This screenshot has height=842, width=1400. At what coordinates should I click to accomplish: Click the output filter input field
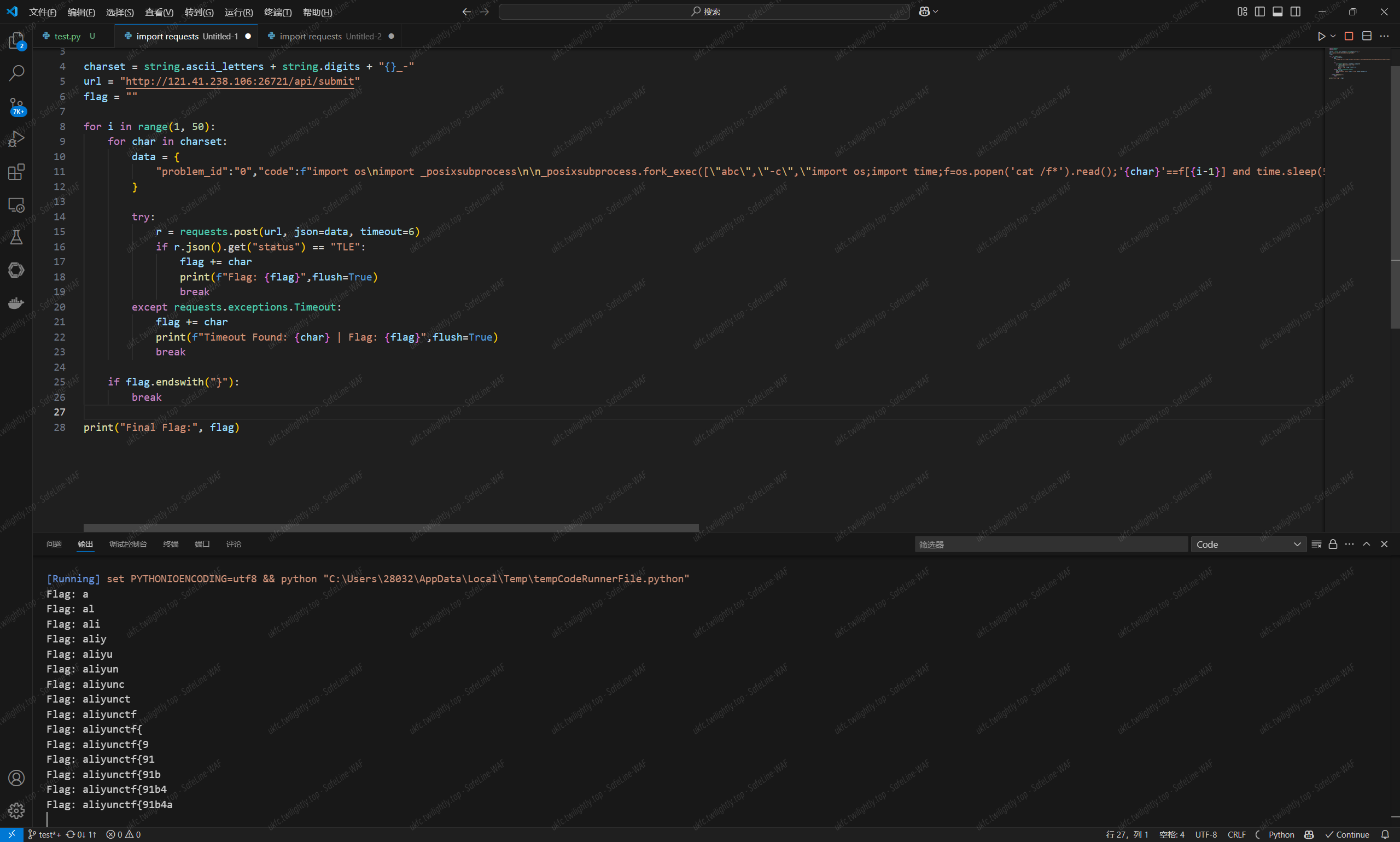(1050, 544)
